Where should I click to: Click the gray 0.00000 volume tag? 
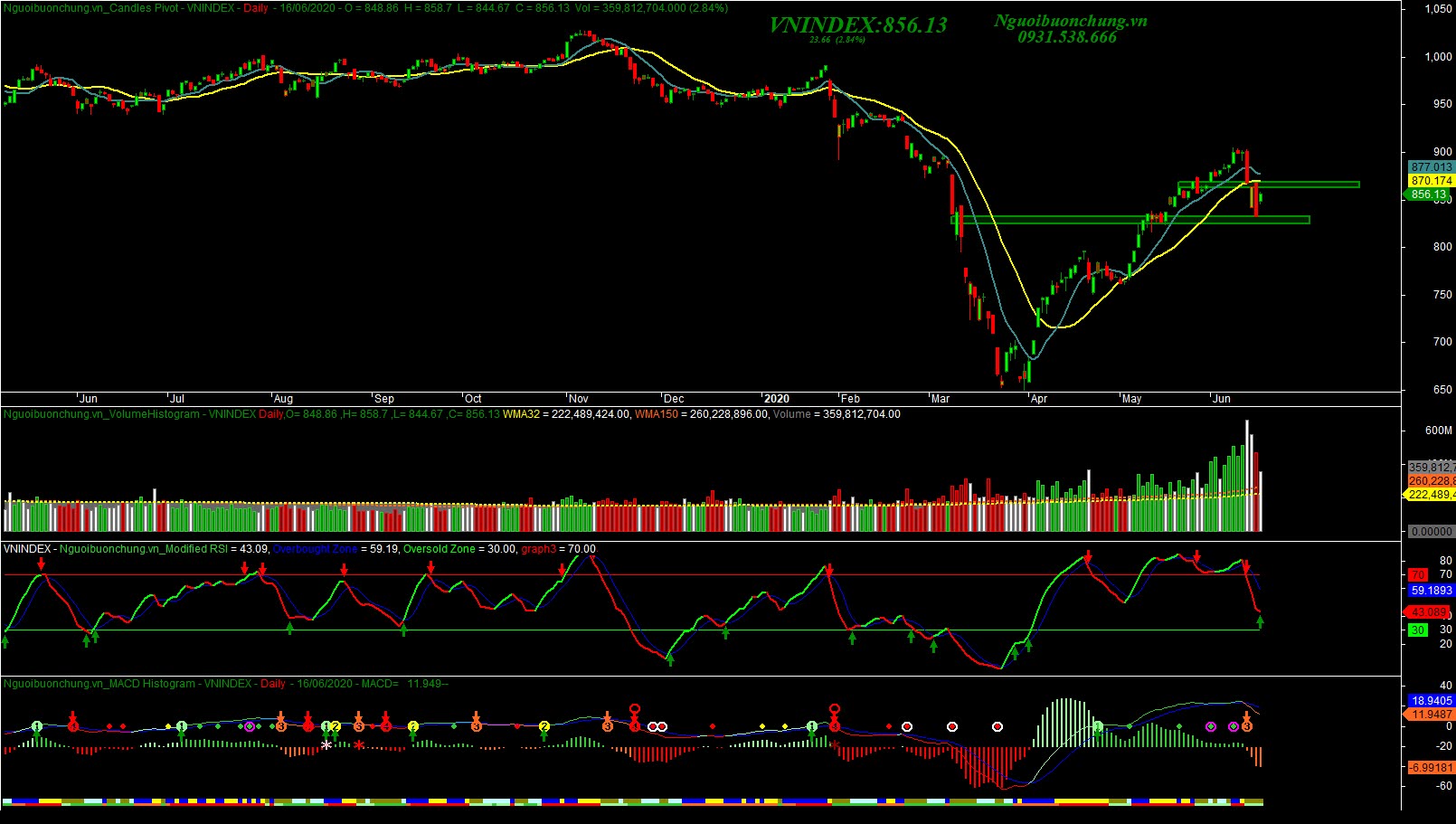point(1432,532)
